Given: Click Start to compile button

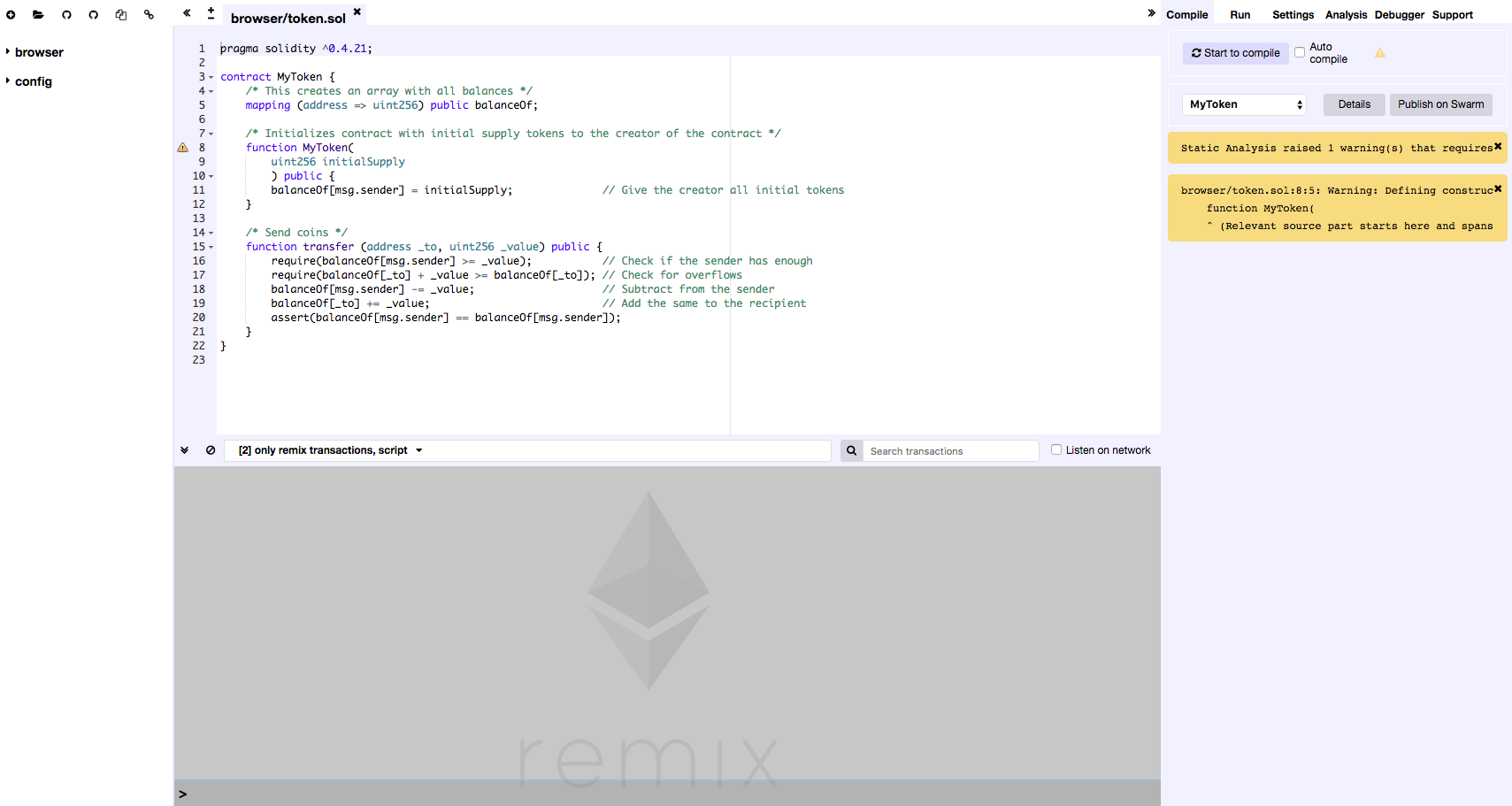Looking at the screenshot, I should tap(1236, 53).
